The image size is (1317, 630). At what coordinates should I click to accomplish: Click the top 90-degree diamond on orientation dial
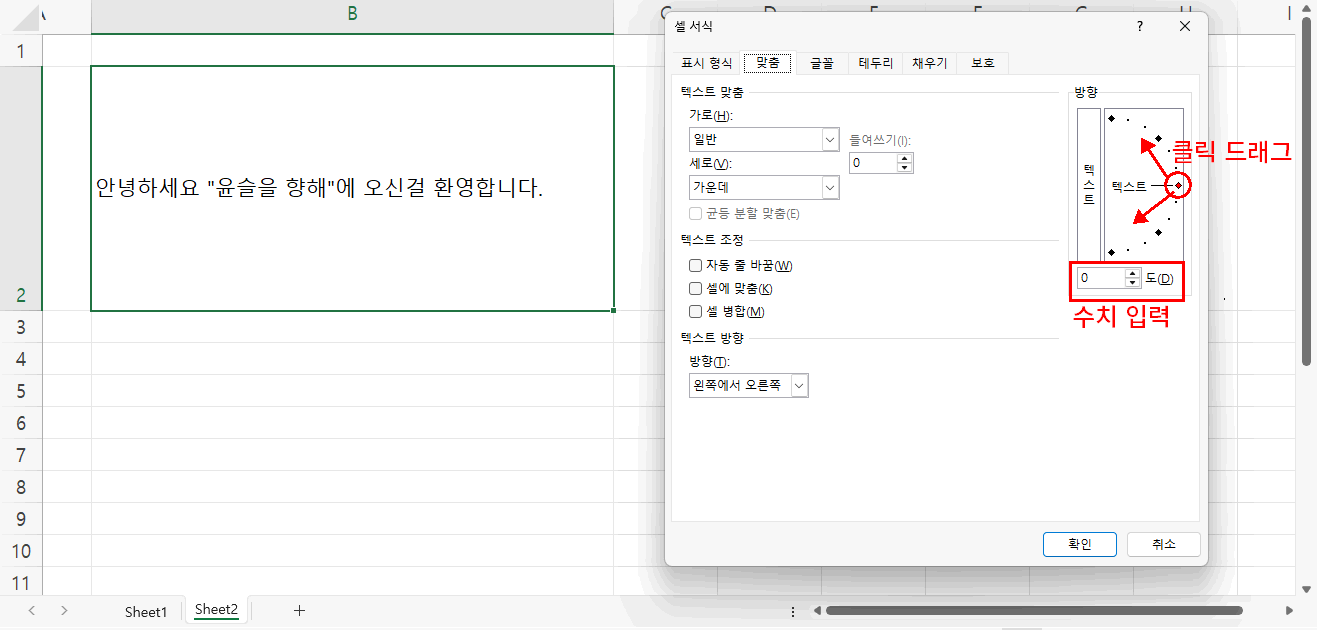pyautogui.click(x=1111, y=119)
